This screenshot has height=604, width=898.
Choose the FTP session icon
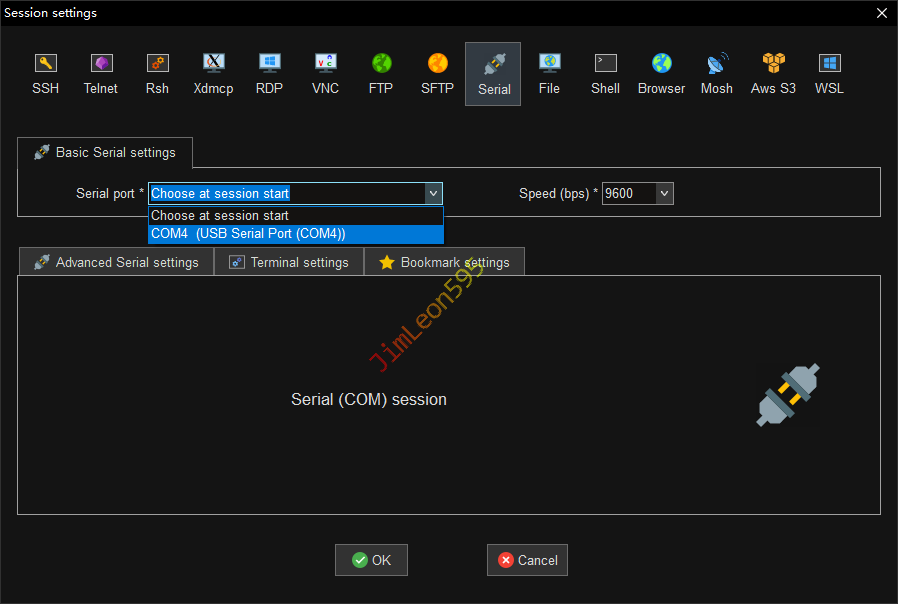(x=381, y=73)
